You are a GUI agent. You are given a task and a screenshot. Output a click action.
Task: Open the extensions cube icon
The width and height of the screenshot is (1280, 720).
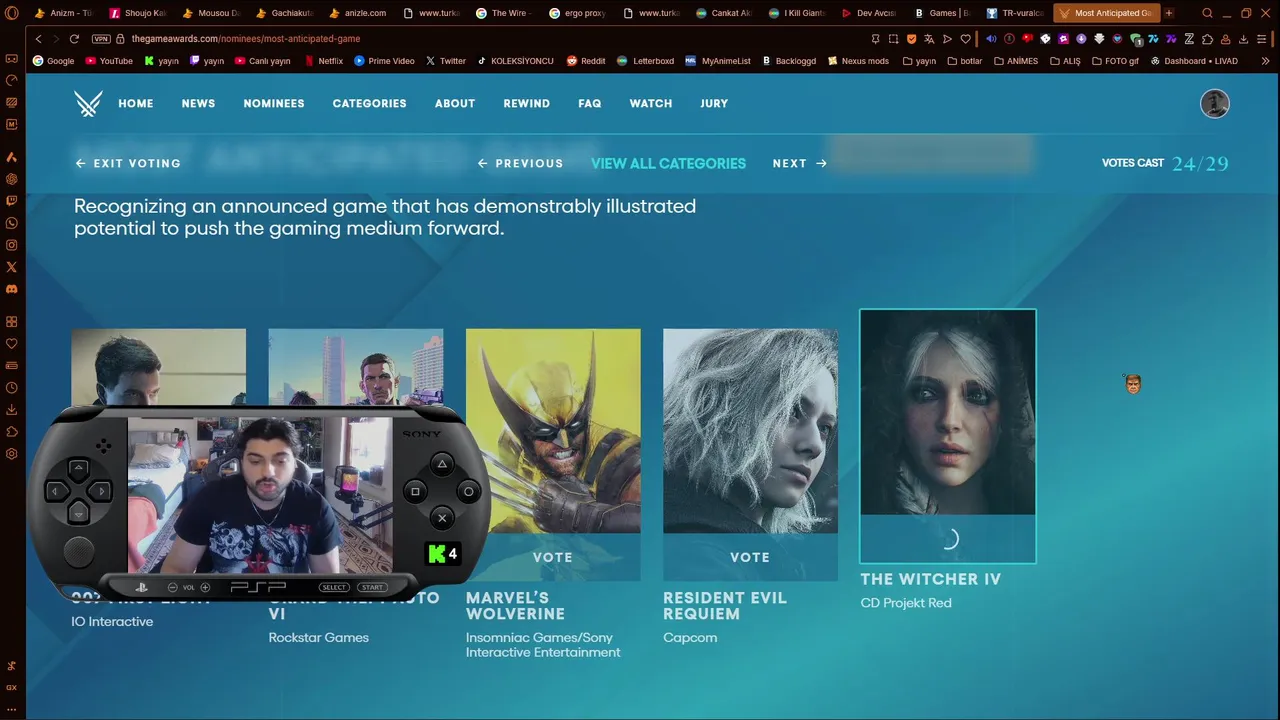(1207, 39)
